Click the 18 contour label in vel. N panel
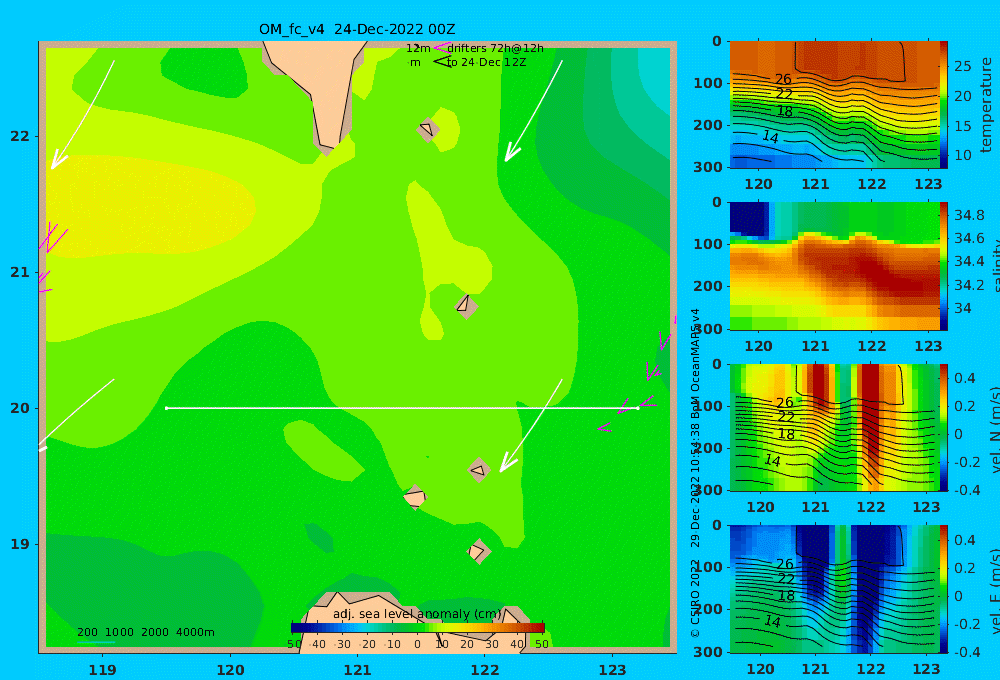 coord(786,434)
